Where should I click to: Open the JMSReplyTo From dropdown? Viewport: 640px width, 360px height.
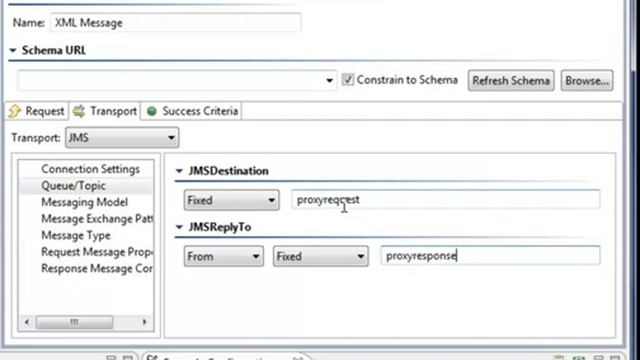coord(223,256)
